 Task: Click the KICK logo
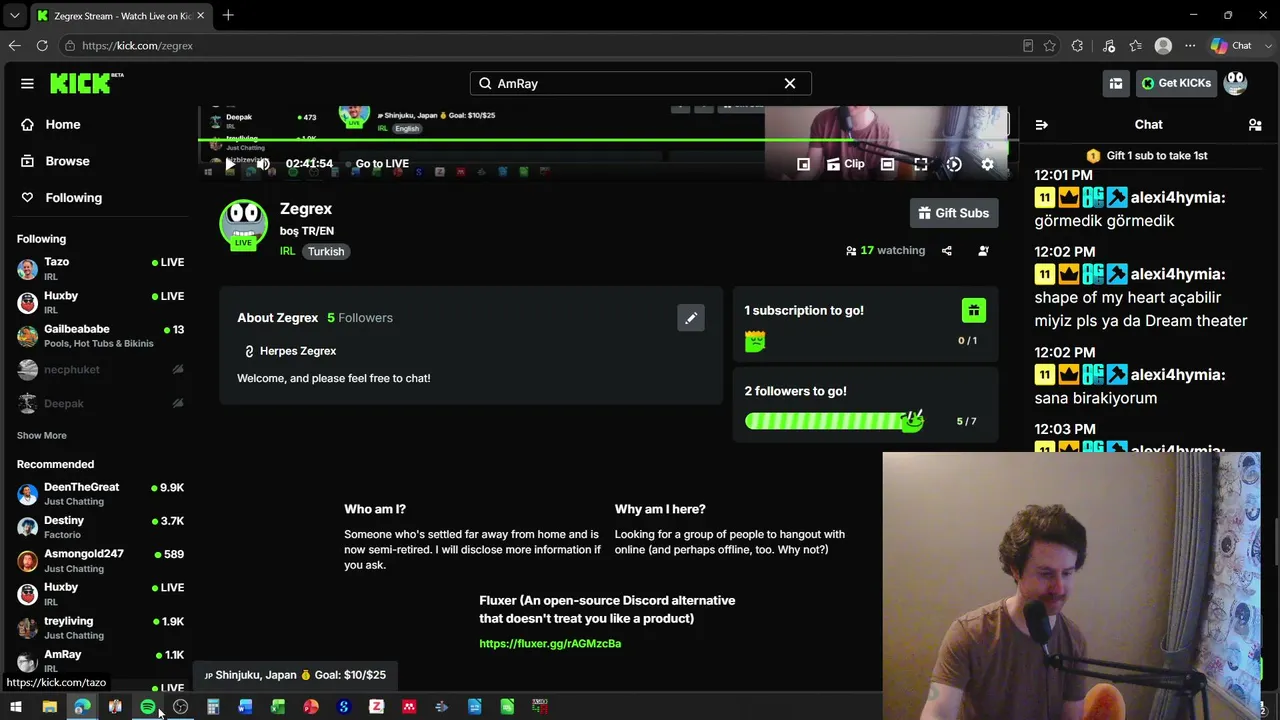pos(86,83)
